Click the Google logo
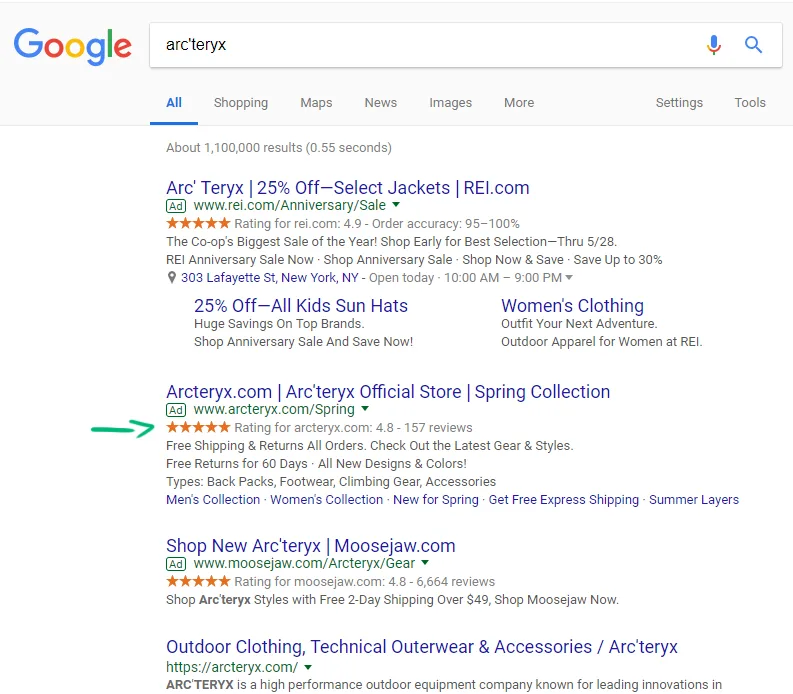Image resolution: width=793 pixels, height=694 pixels. tap(72, 46)
